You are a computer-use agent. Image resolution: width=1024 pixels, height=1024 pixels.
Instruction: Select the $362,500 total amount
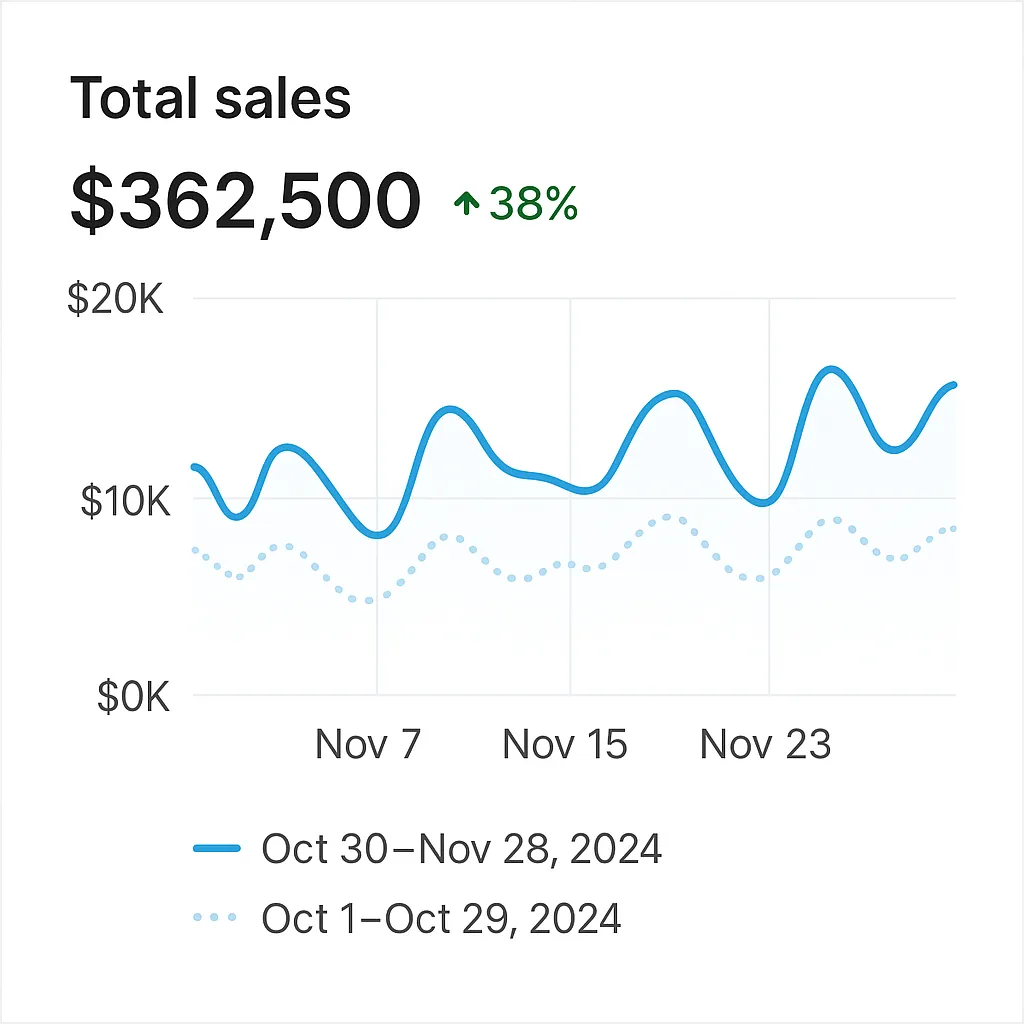(x=245, y=201)
